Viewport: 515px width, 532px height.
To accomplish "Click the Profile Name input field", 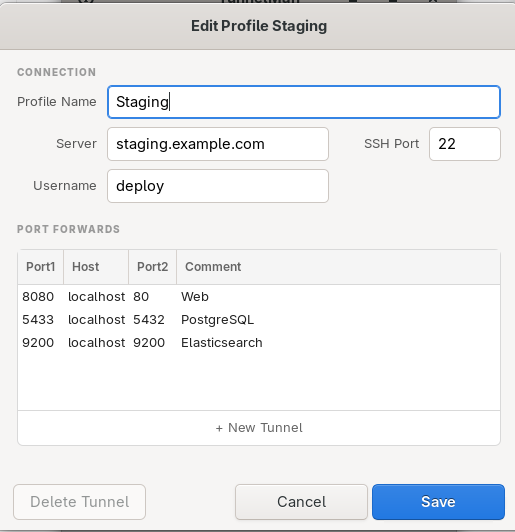I will [x=304, y=102].
